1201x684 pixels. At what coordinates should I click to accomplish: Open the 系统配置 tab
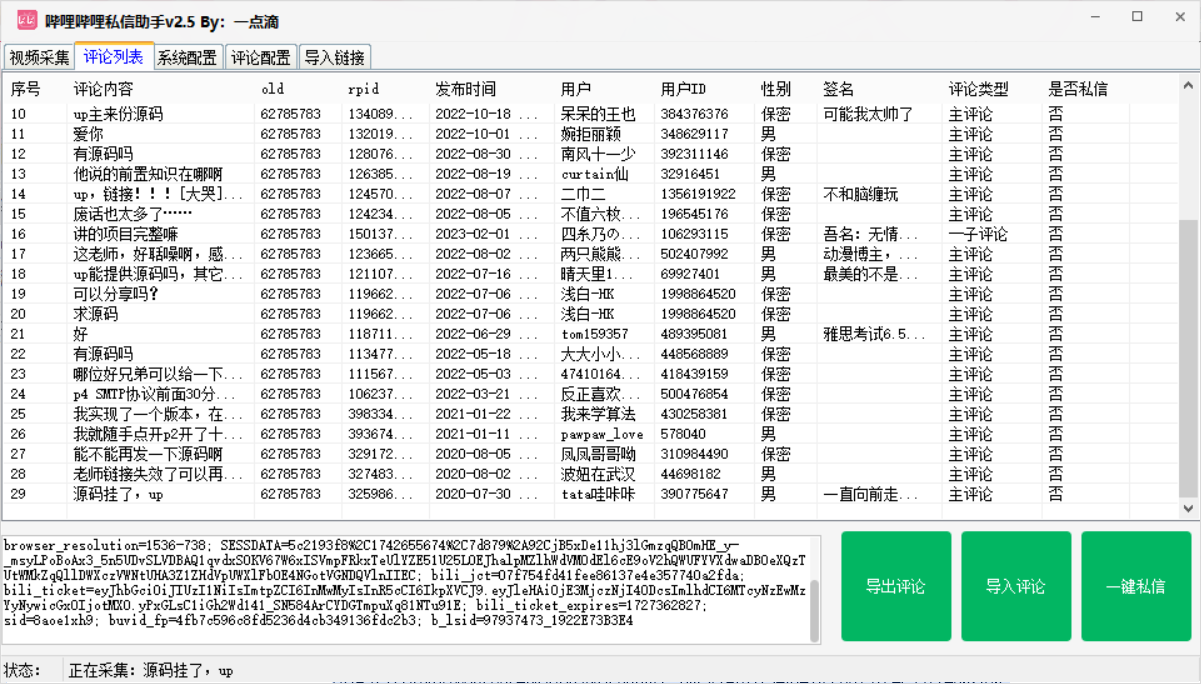pos(187,57)
